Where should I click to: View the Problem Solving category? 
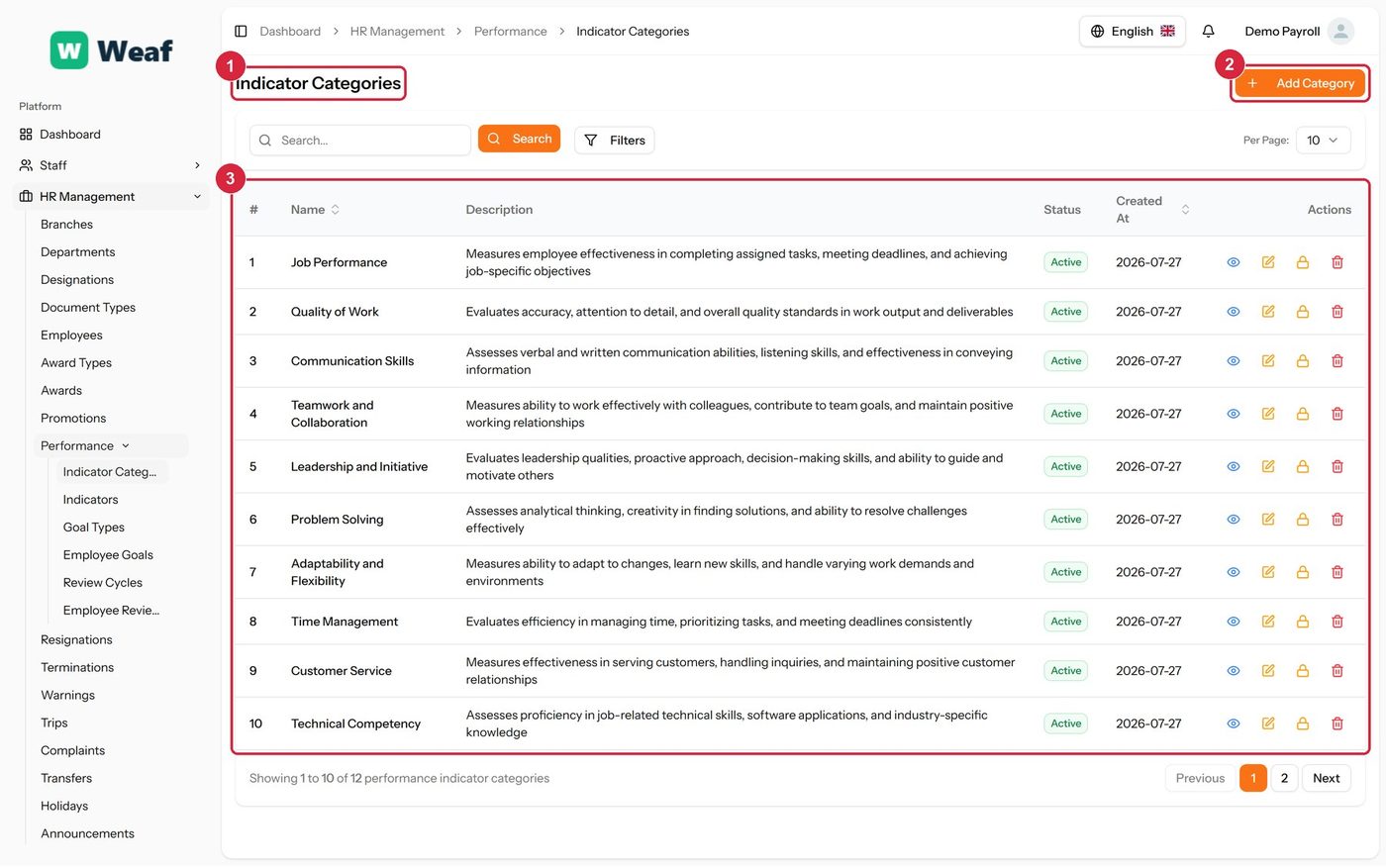pyautogui.click(x=1234, y=520)
